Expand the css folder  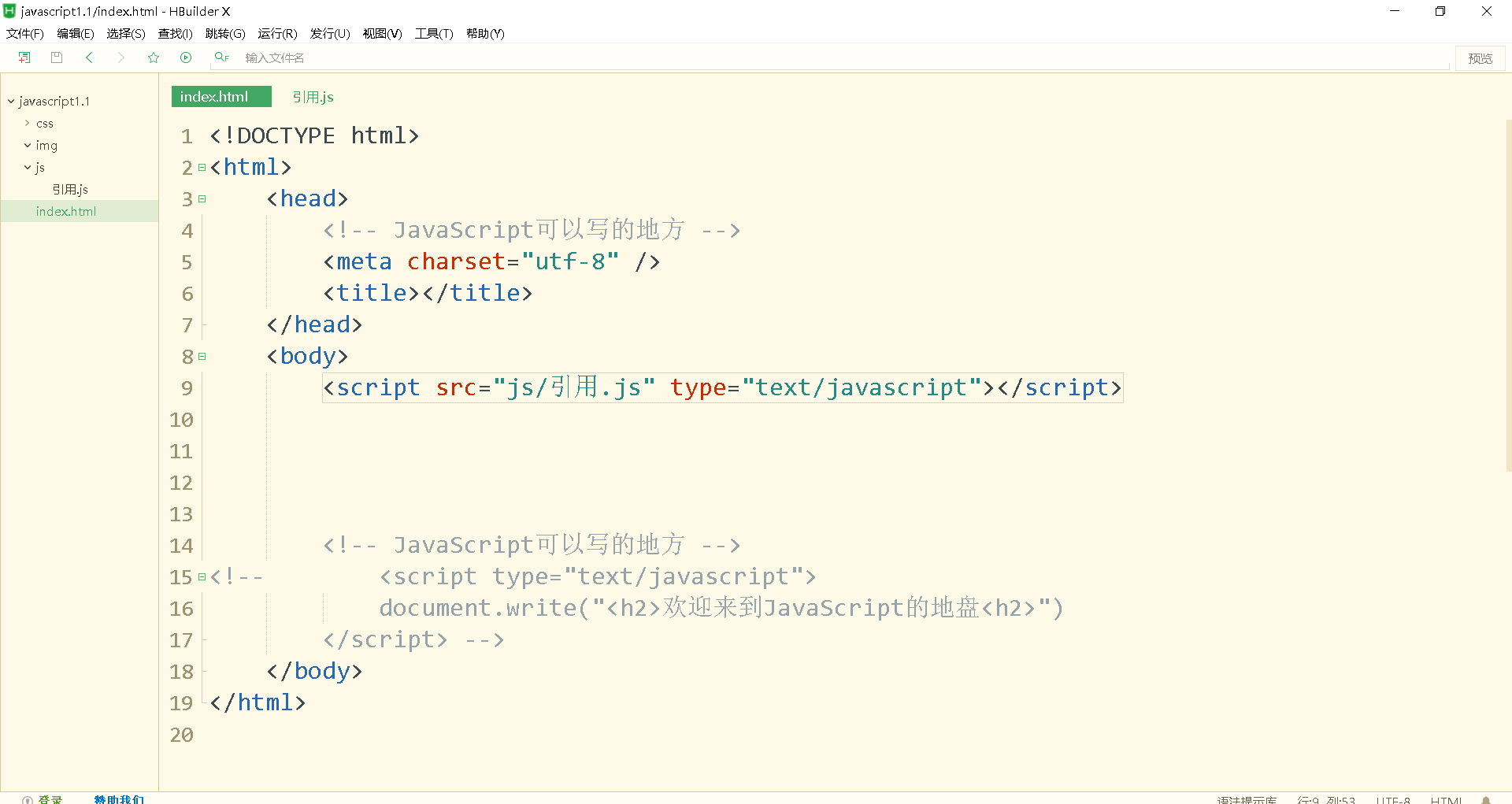(x=26, y=123)
